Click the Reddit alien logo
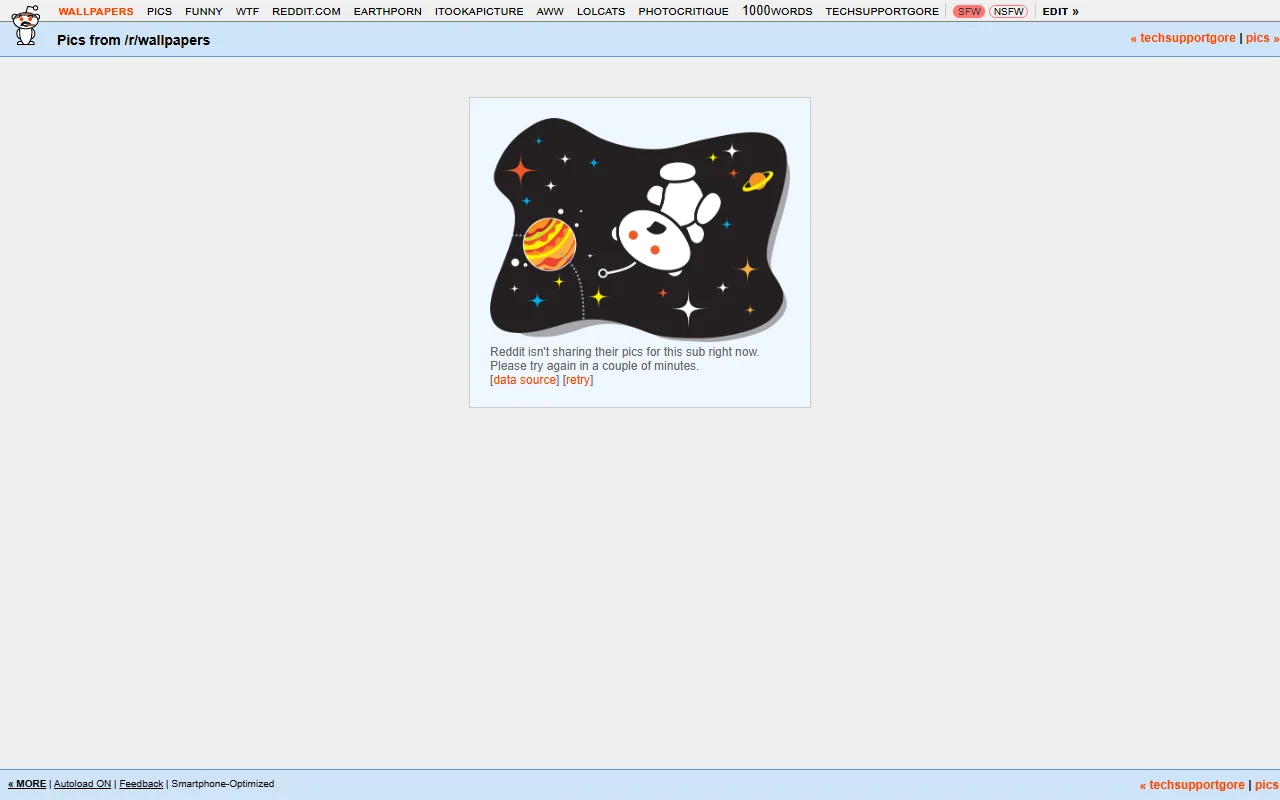 tap(25, 25)
